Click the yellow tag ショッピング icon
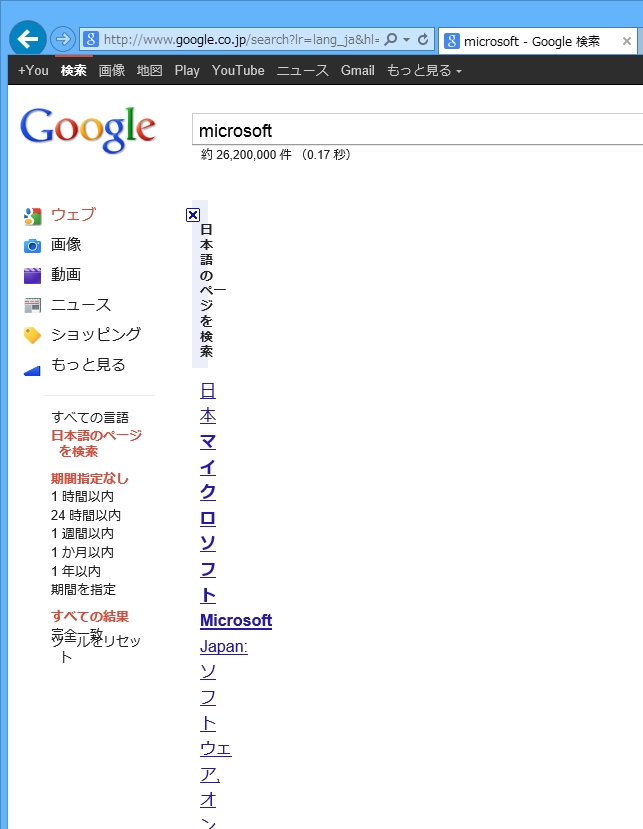 (x=32, y=335)
